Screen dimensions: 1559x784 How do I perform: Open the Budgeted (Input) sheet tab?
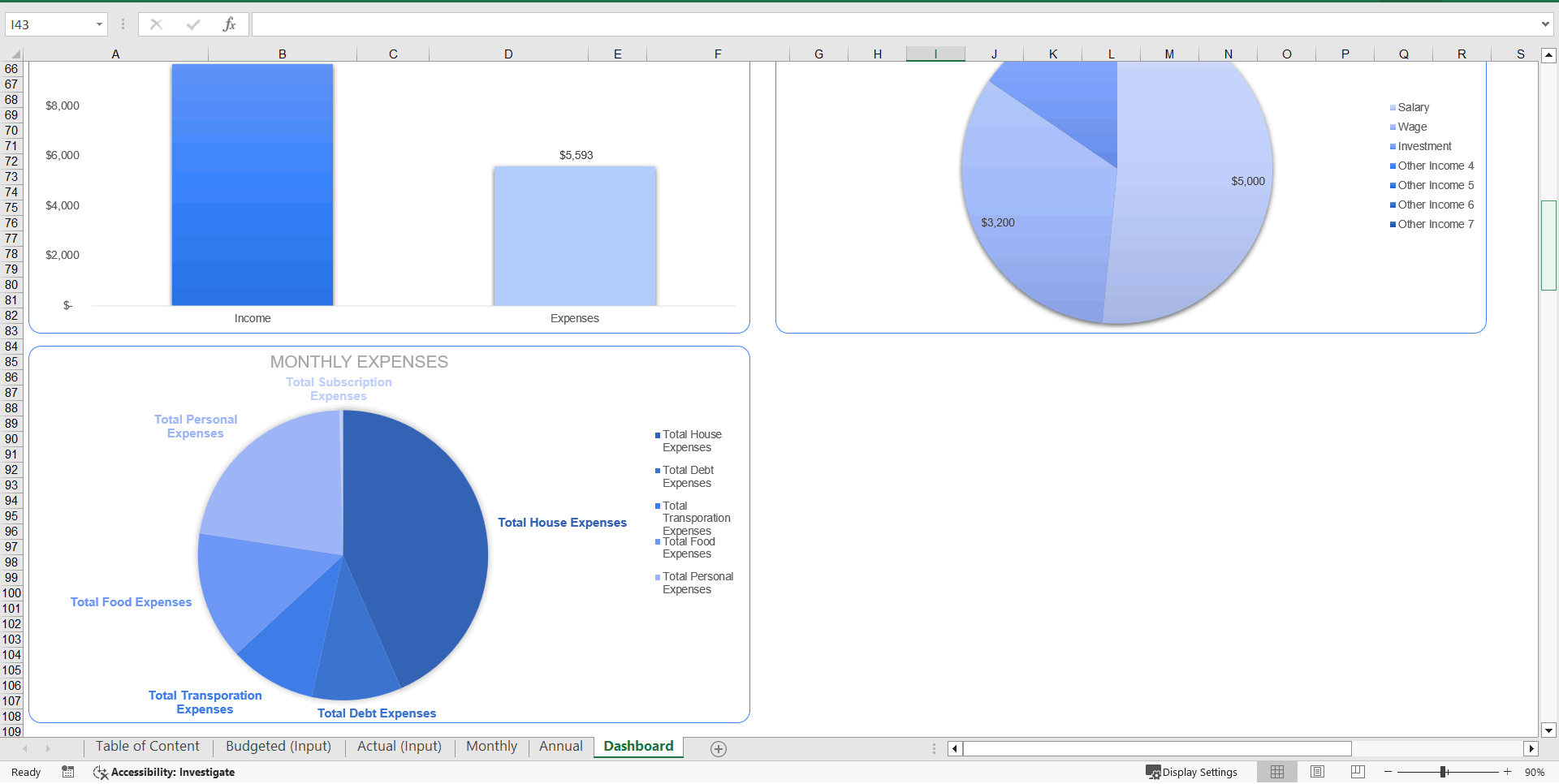(x=279, y=746)
